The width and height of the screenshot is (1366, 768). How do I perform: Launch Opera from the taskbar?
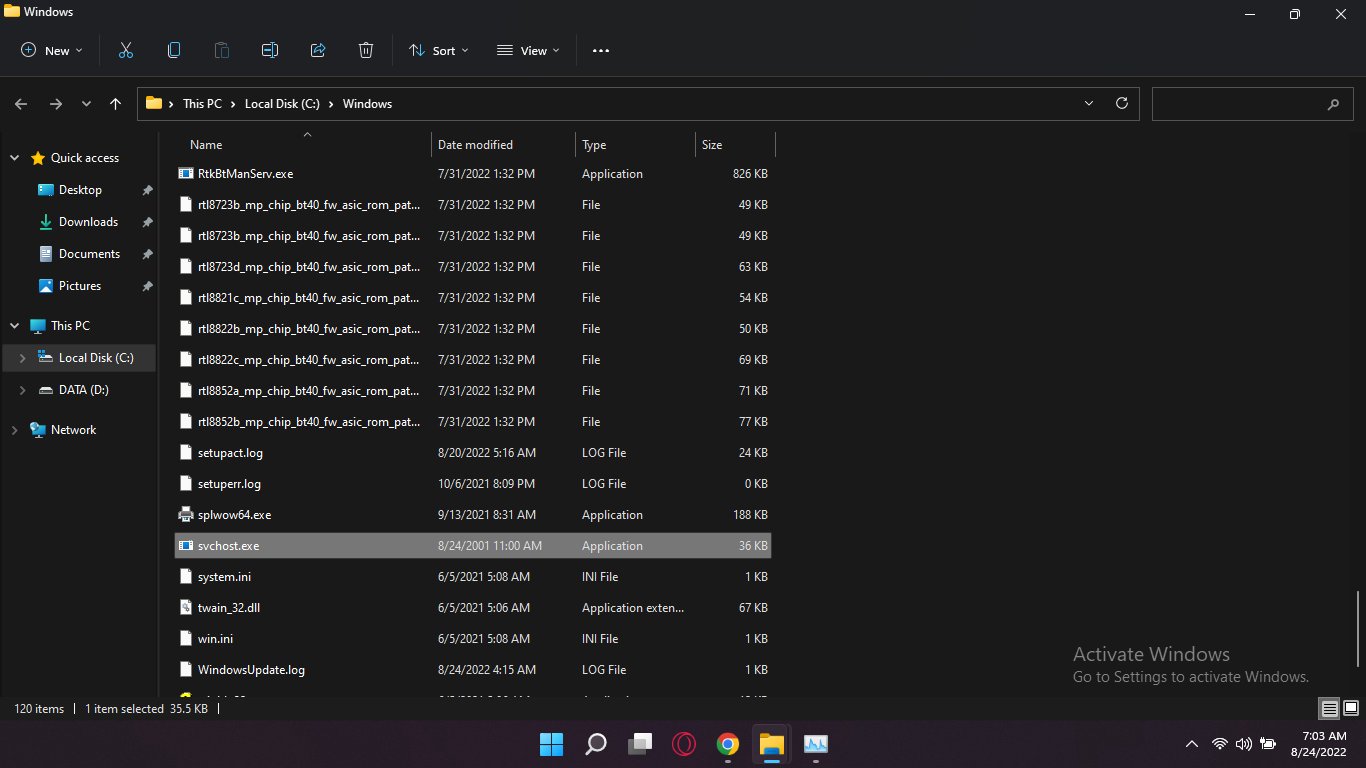(684, 744)
